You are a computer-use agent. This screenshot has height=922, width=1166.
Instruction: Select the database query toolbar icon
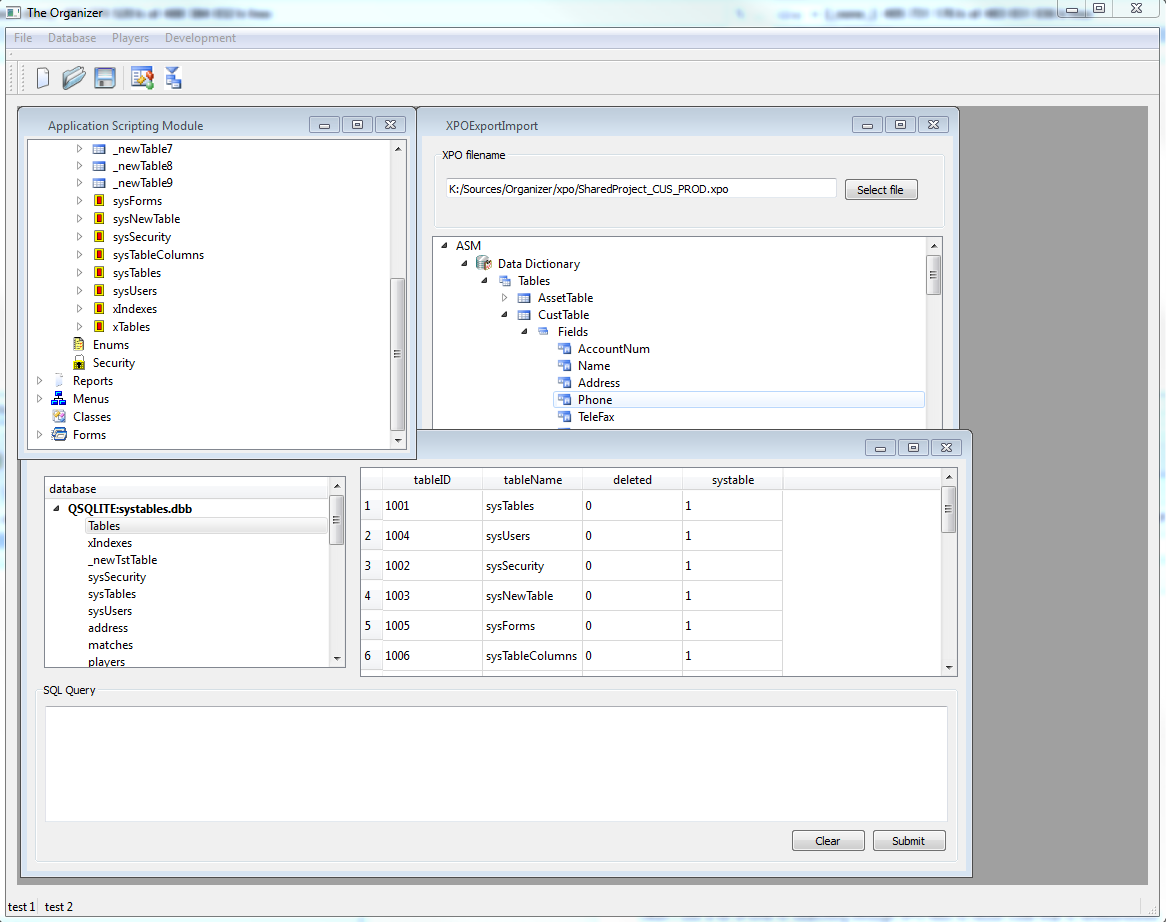click(x=141, y=77)
